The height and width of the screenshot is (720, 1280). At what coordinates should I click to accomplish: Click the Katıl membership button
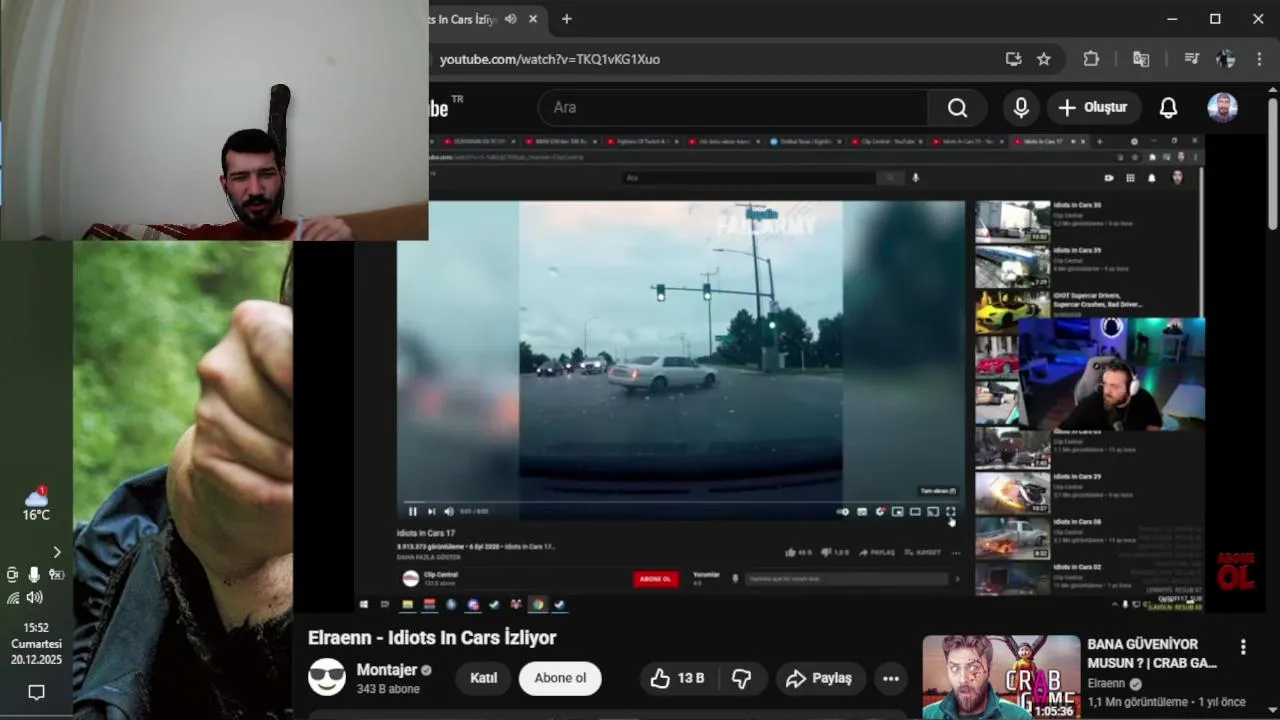point(484,678)
